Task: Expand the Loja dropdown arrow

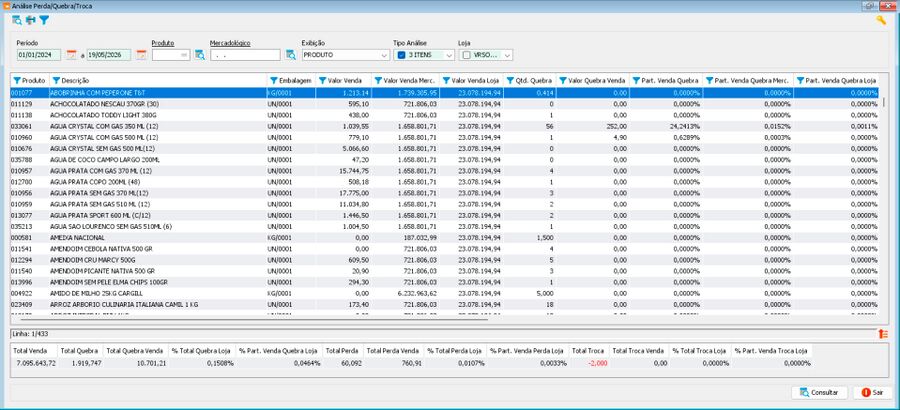Action: (507, 55)
